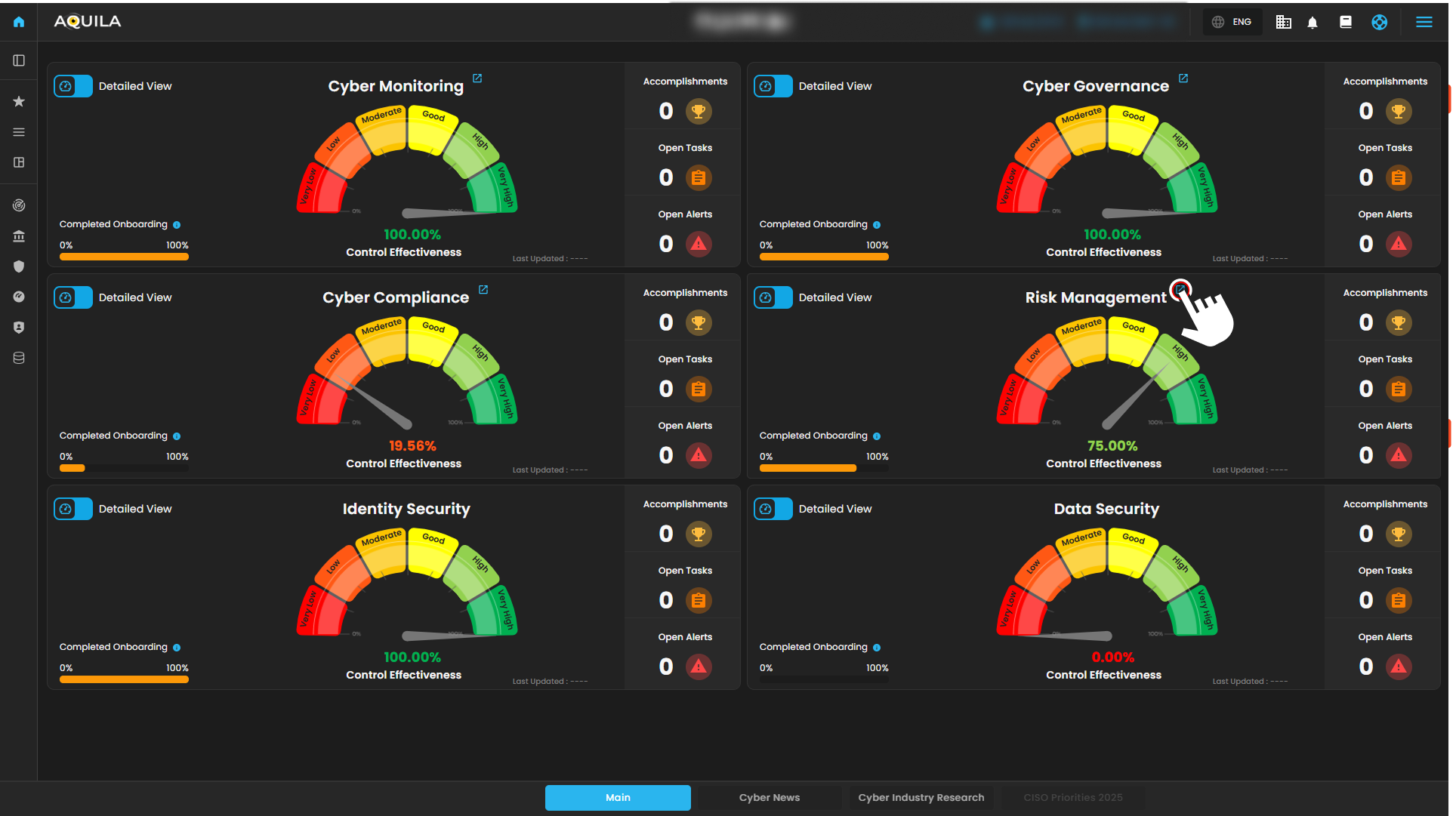Toggle Detailed View for Cyber Monitoring
The image size is (1456, 816).
pyautogui.click(x=73, y=86)
